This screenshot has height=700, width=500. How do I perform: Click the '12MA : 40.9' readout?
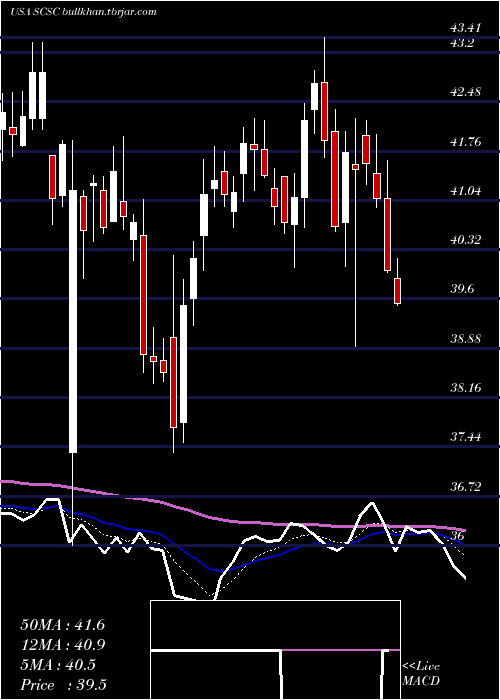tap(62, 645)
